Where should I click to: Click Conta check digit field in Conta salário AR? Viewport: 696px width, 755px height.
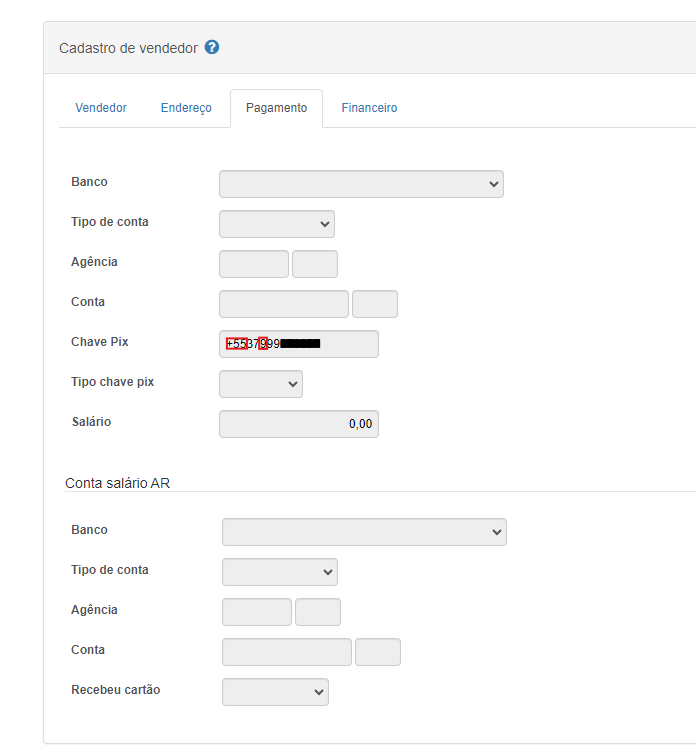(378, 652)
